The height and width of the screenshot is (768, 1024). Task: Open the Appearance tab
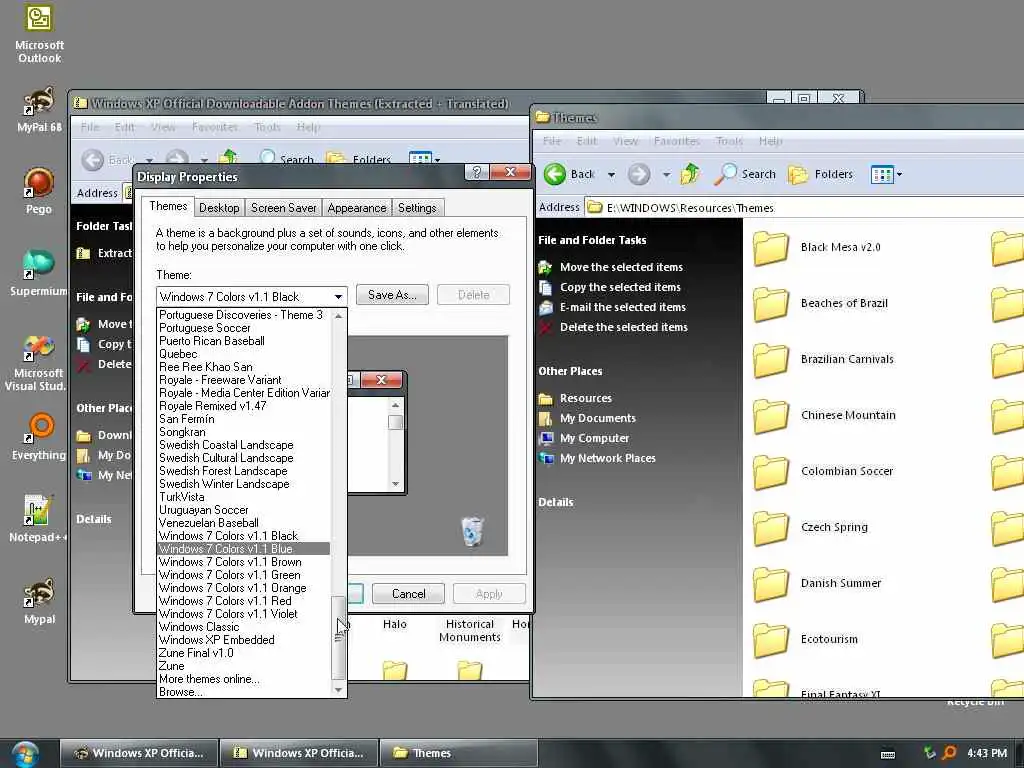click(x=357, y=208)
